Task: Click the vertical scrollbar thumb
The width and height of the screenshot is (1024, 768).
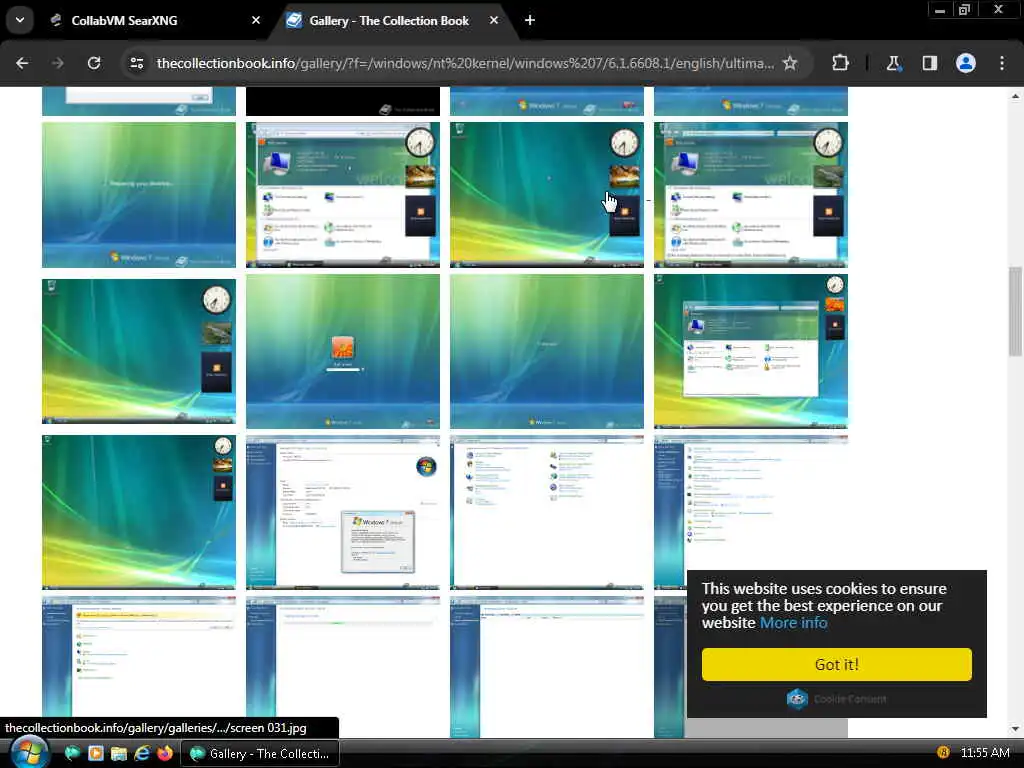Action: tap(1015, 311)
